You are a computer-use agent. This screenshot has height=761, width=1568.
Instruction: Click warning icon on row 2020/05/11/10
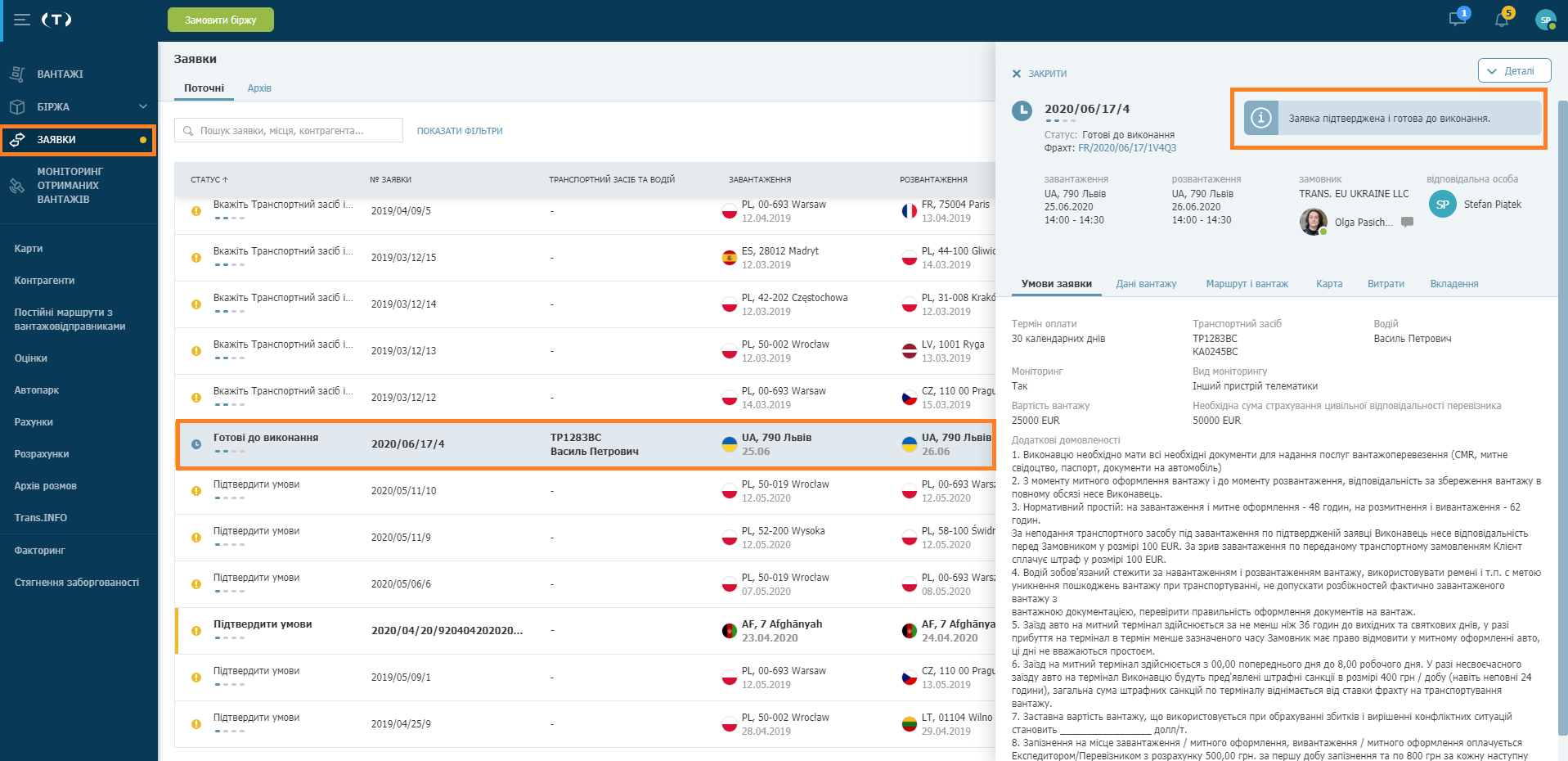pos(196,491)
